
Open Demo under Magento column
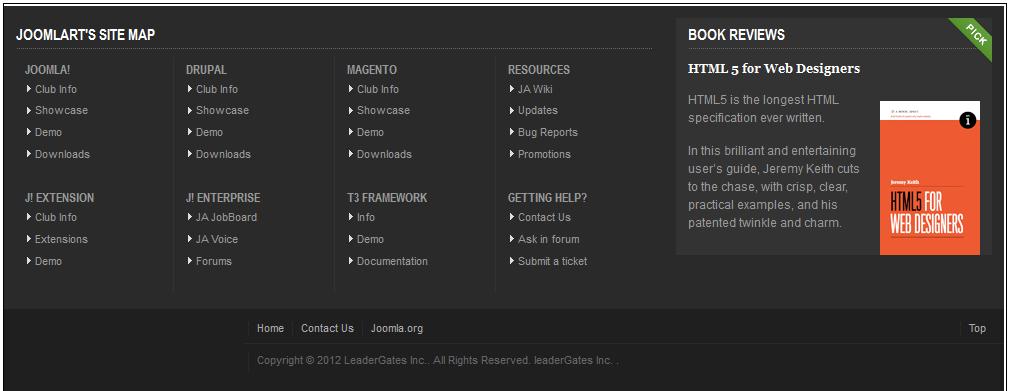click(x=370, y=132)
